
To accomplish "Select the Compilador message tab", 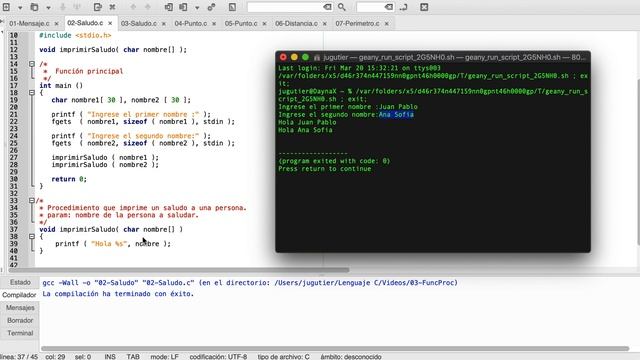I will [19, 295].
